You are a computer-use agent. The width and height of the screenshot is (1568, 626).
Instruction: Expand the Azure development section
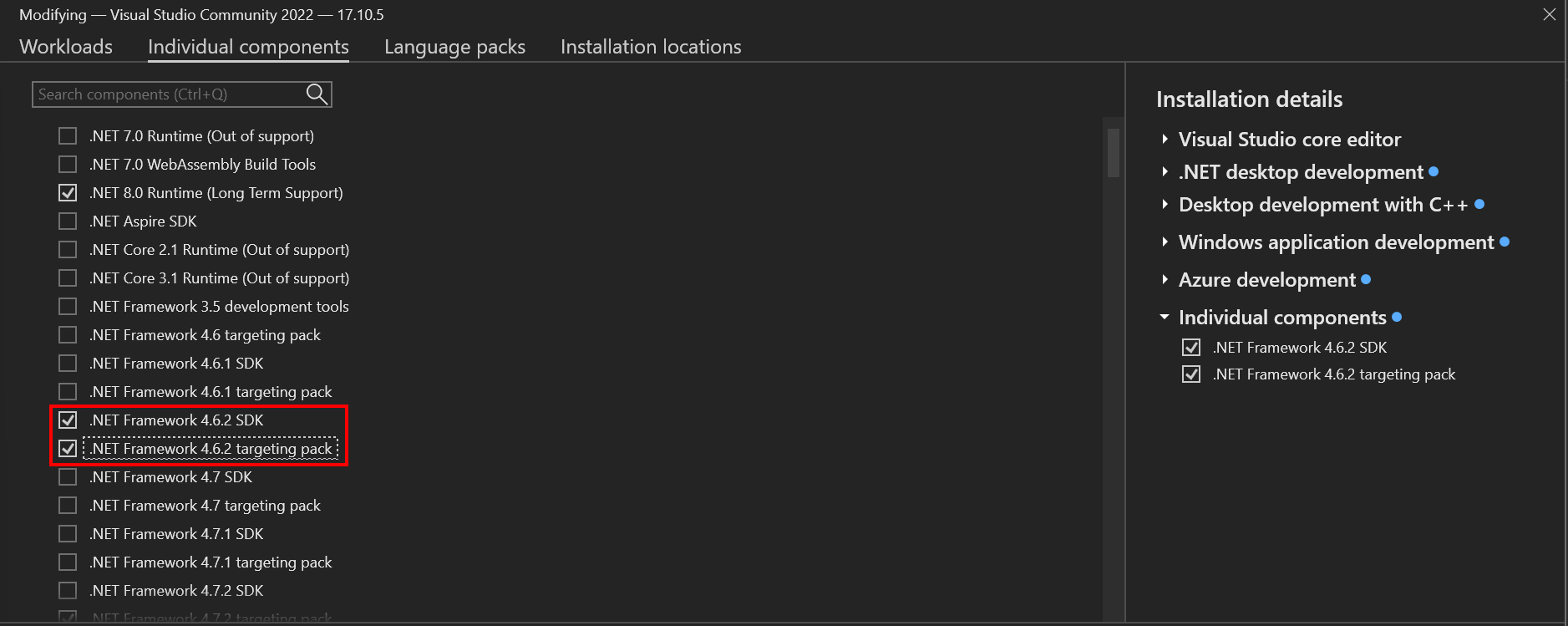coord(1165,279)
